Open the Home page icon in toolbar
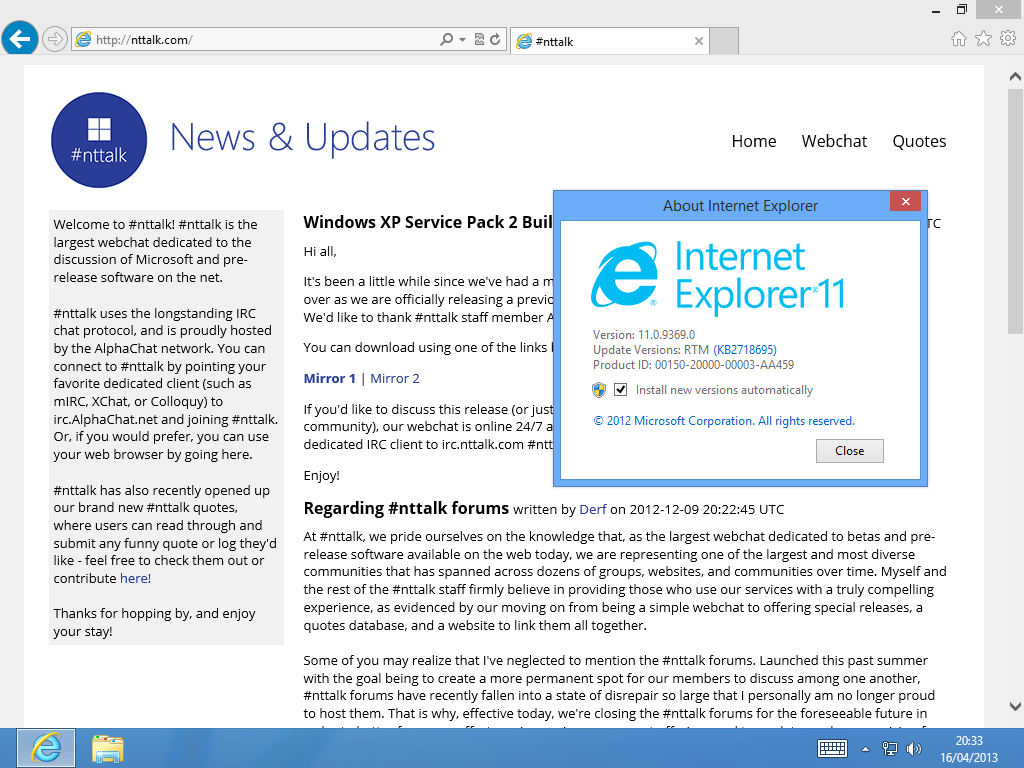1024x768 pixels. tap(959, 39)
